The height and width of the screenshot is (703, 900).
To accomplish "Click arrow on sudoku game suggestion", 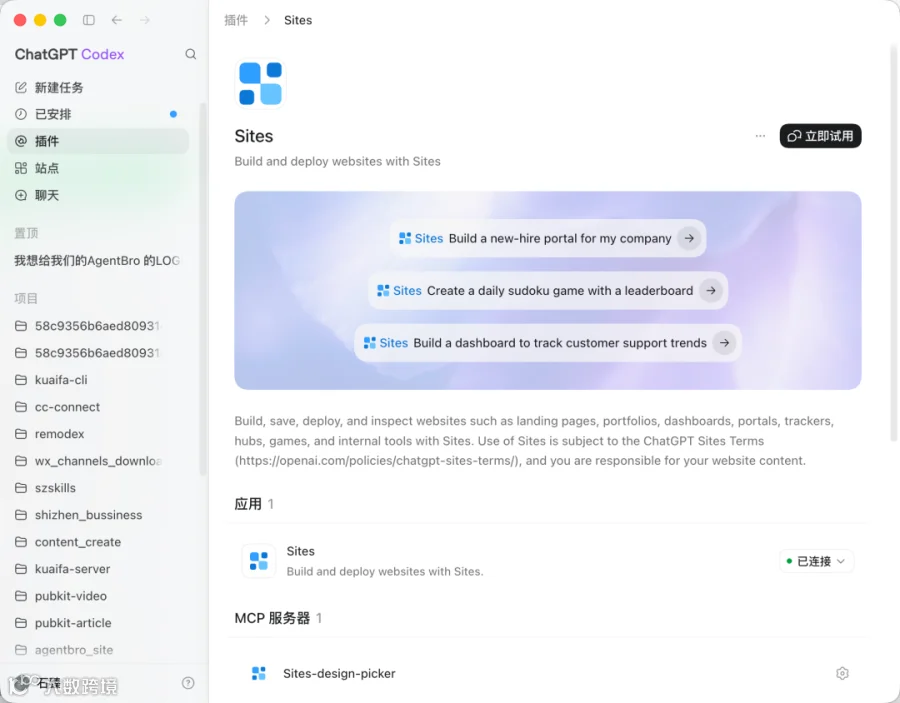I will point(711,290).
